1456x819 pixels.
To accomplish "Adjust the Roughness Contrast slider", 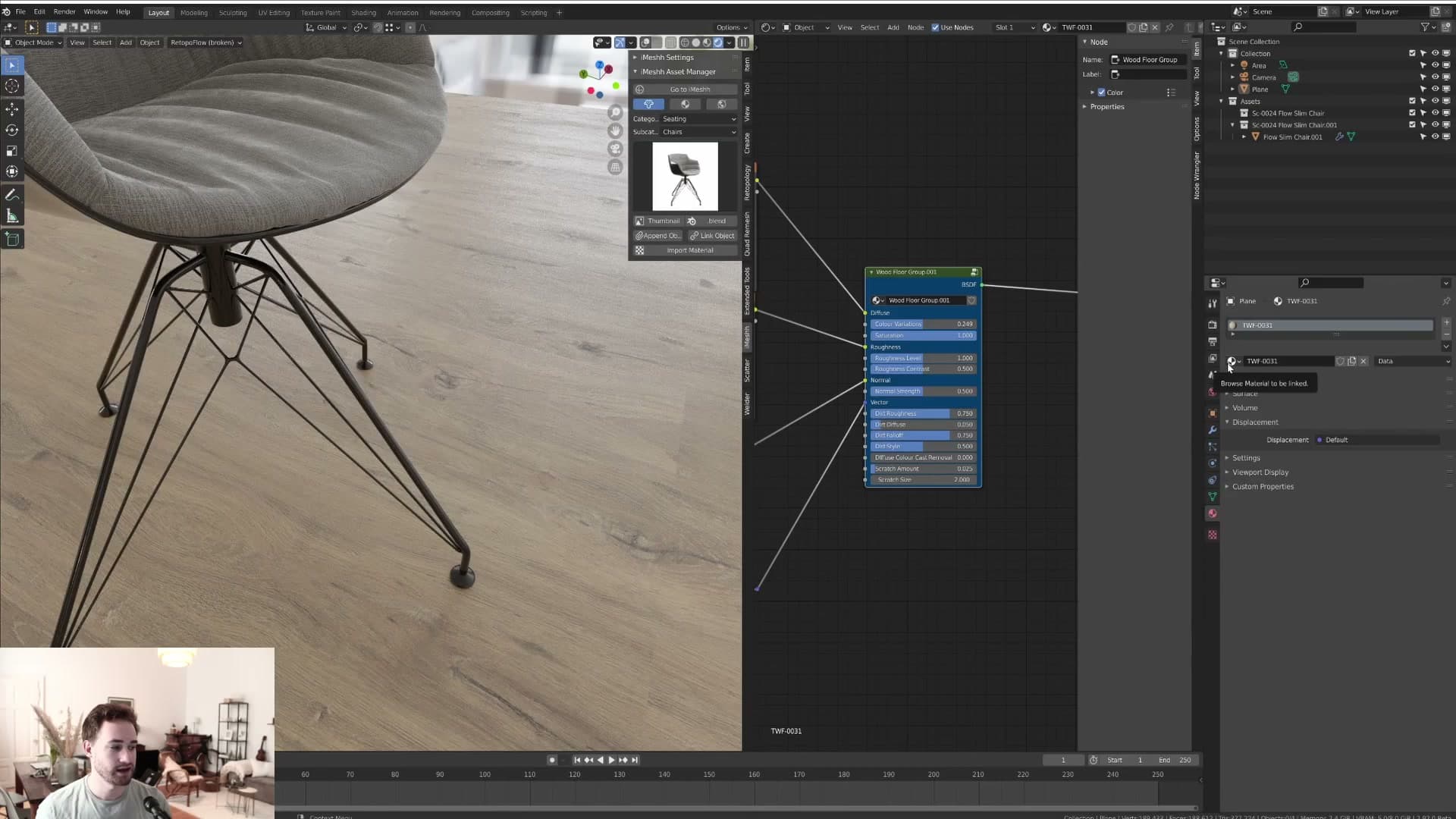I will [x=923, y=369].
